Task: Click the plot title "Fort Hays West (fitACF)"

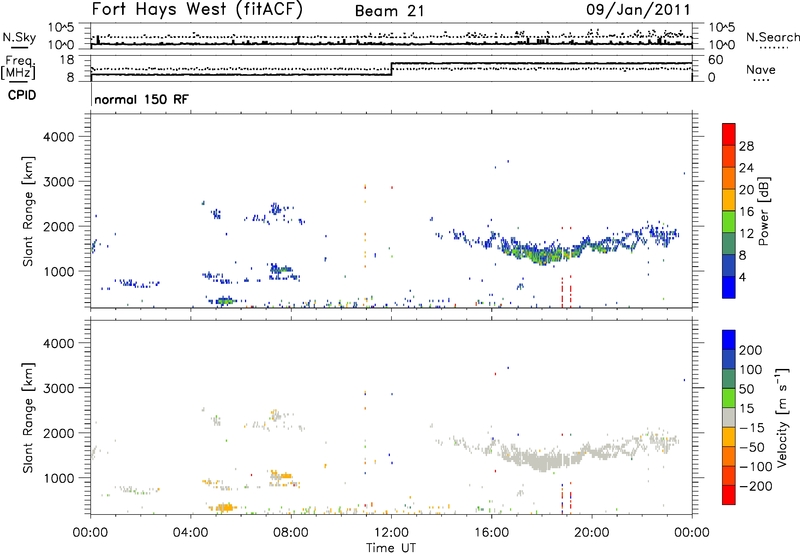Action: coord(197,9)
